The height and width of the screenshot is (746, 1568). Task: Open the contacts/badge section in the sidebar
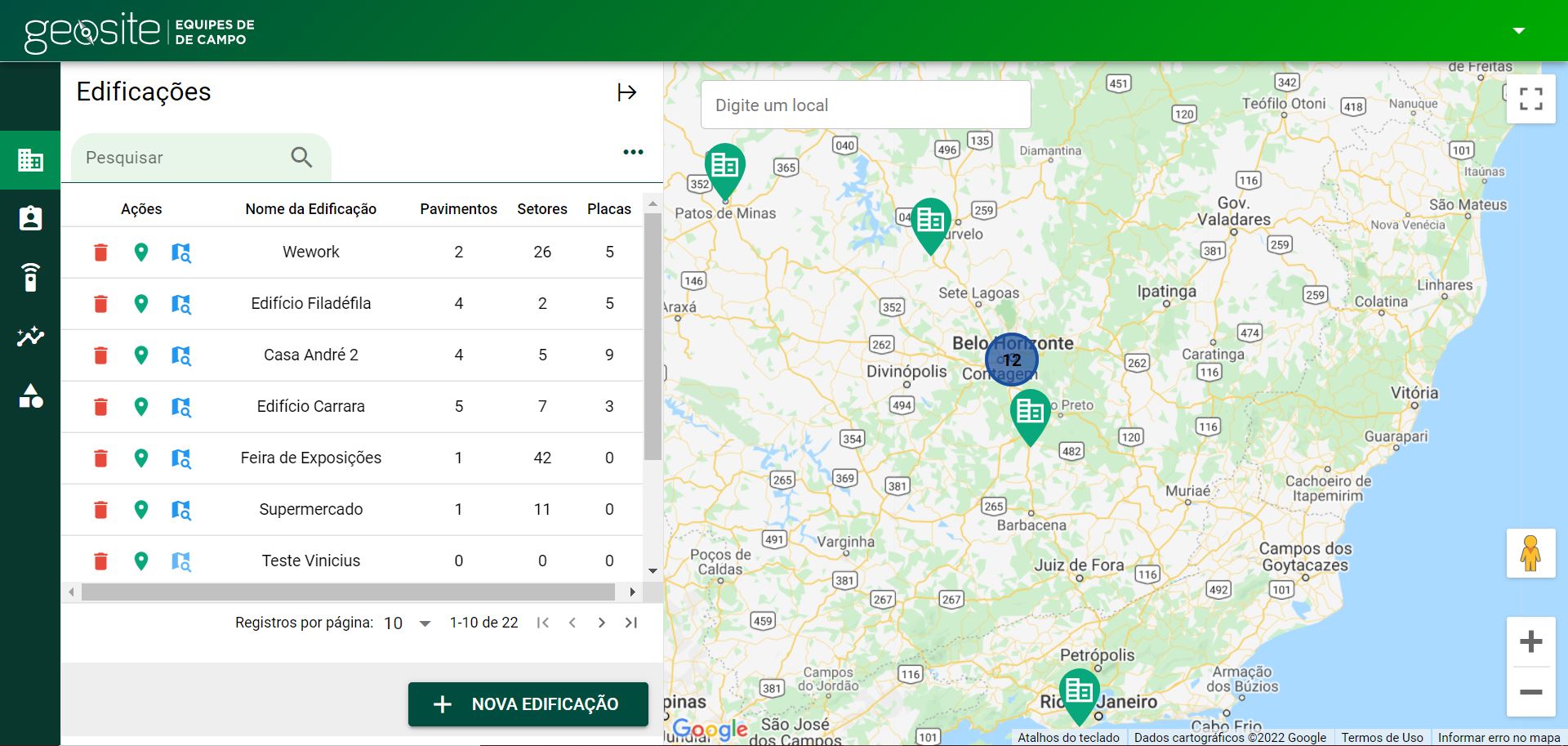pos(30,218)
